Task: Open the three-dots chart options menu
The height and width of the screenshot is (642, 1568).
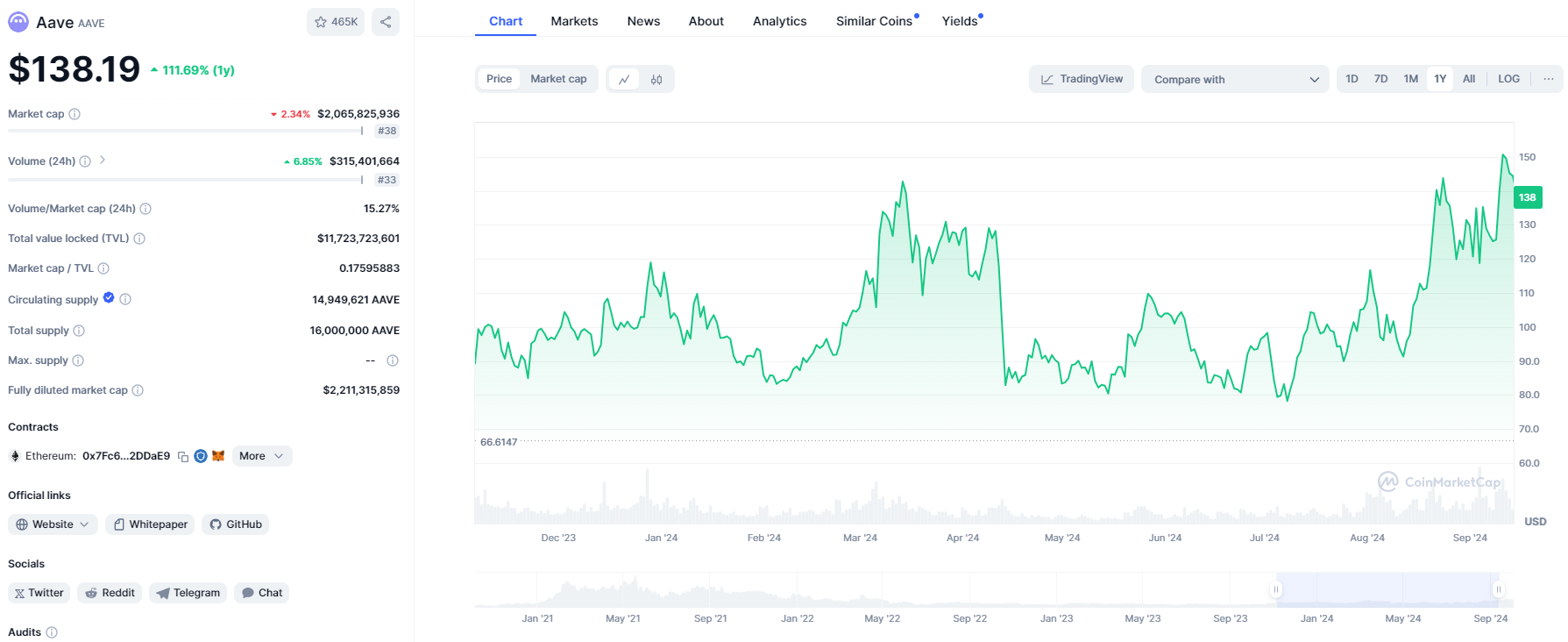Action: 1549,79
